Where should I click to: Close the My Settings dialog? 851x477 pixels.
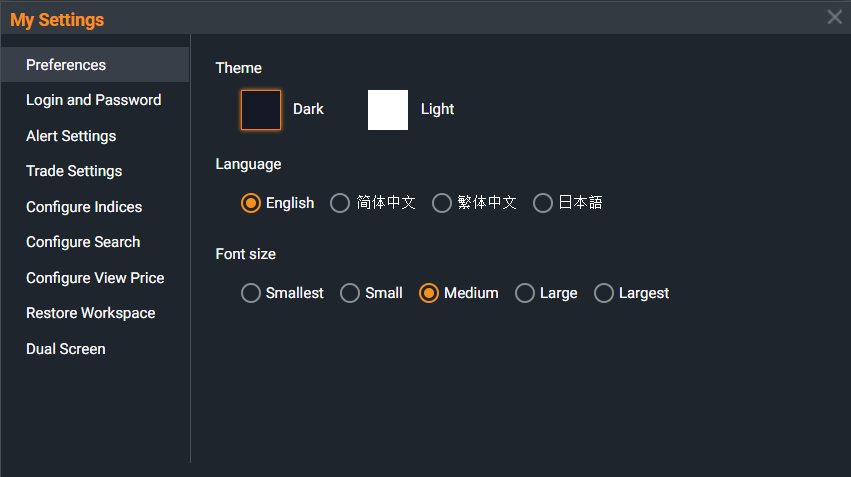pyautogui.click(x=834, y=17)
